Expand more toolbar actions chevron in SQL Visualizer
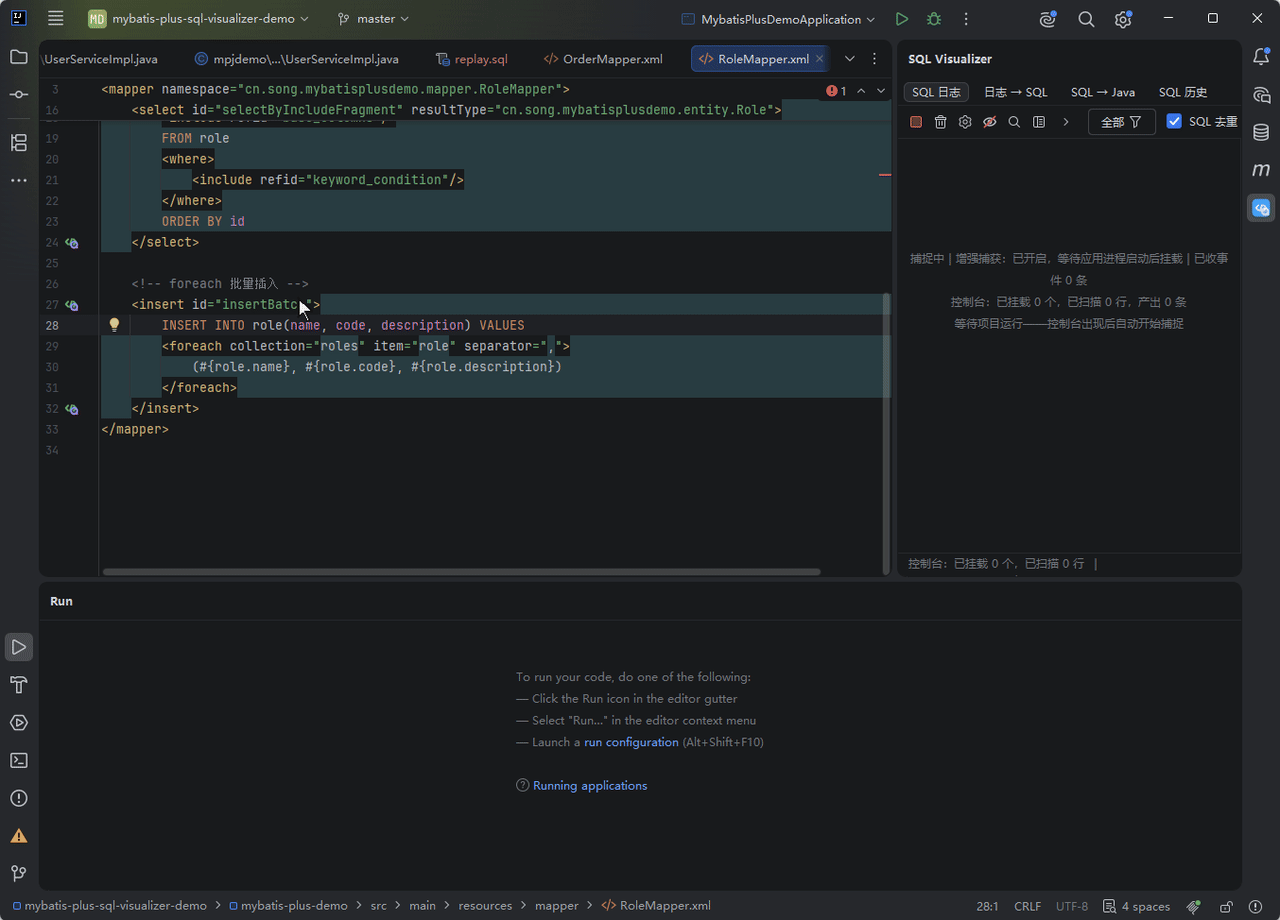The image size is (1280, 920). point(1066,122)
